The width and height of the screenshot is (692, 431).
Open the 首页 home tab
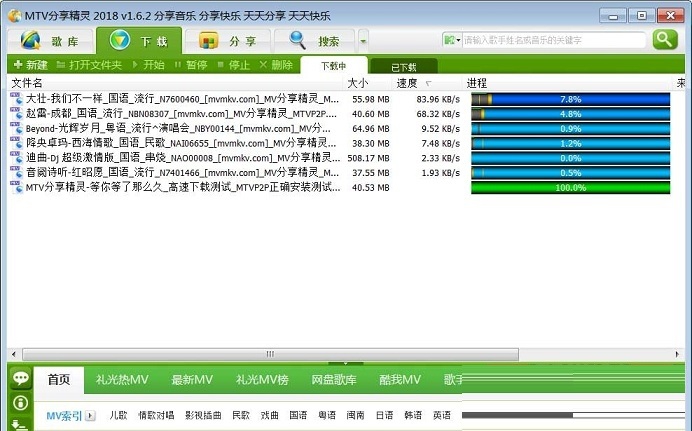[x=59, y=379]
